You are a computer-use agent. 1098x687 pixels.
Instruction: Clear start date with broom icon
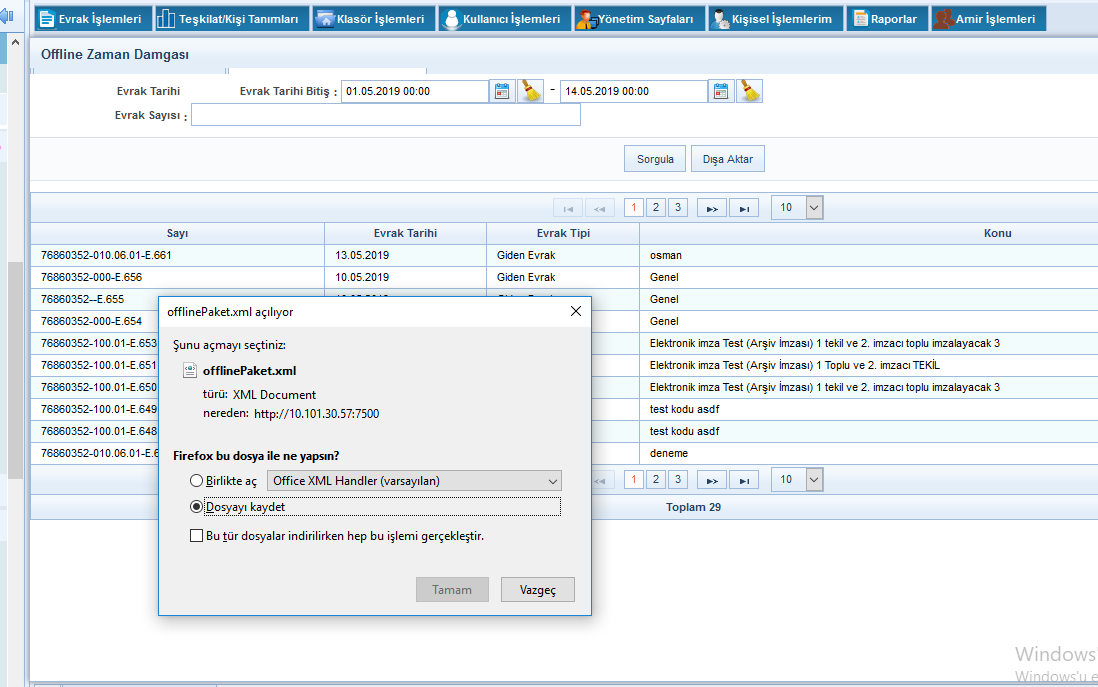coord(530,91)
